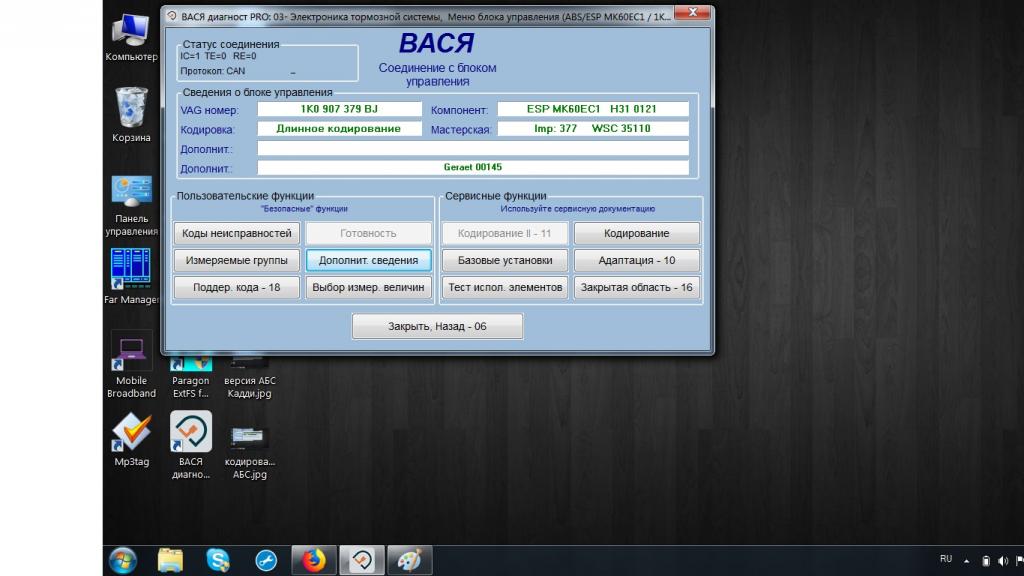The image size is (1024, 576).
Task: Show hidden tray icons arrow
Action: 967,561
